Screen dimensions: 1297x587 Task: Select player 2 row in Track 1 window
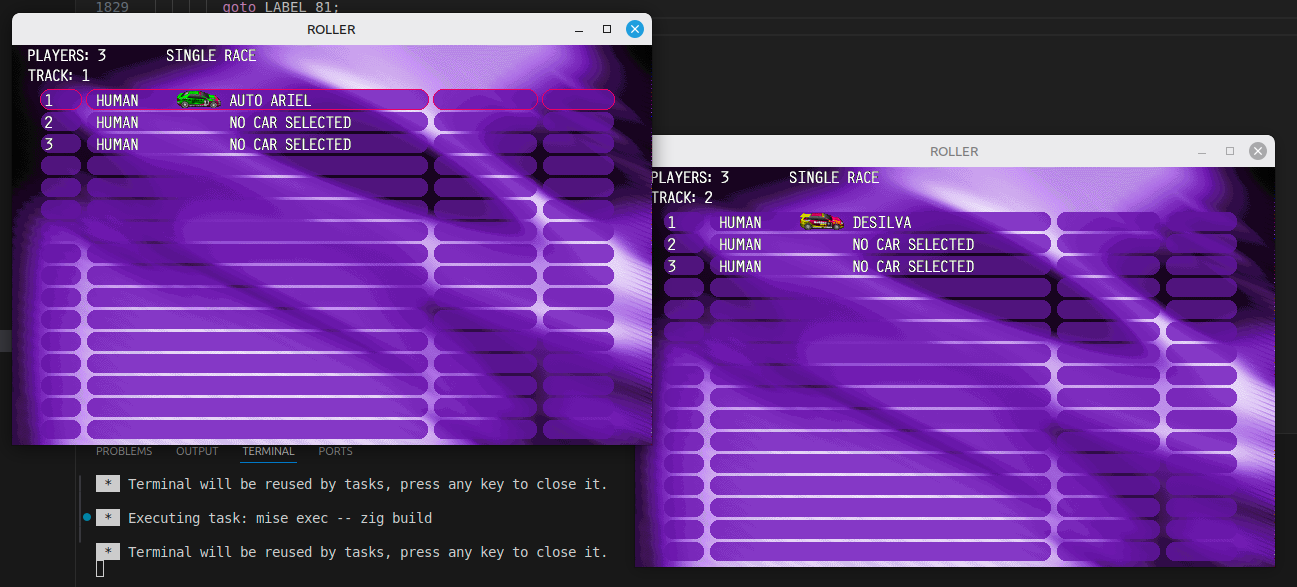(258, 122)
